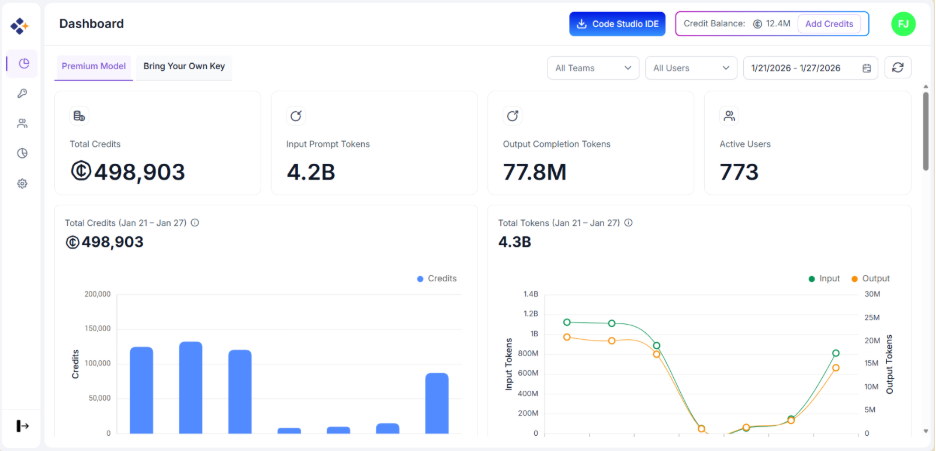Click the Add Credits button

pos(829,24)
